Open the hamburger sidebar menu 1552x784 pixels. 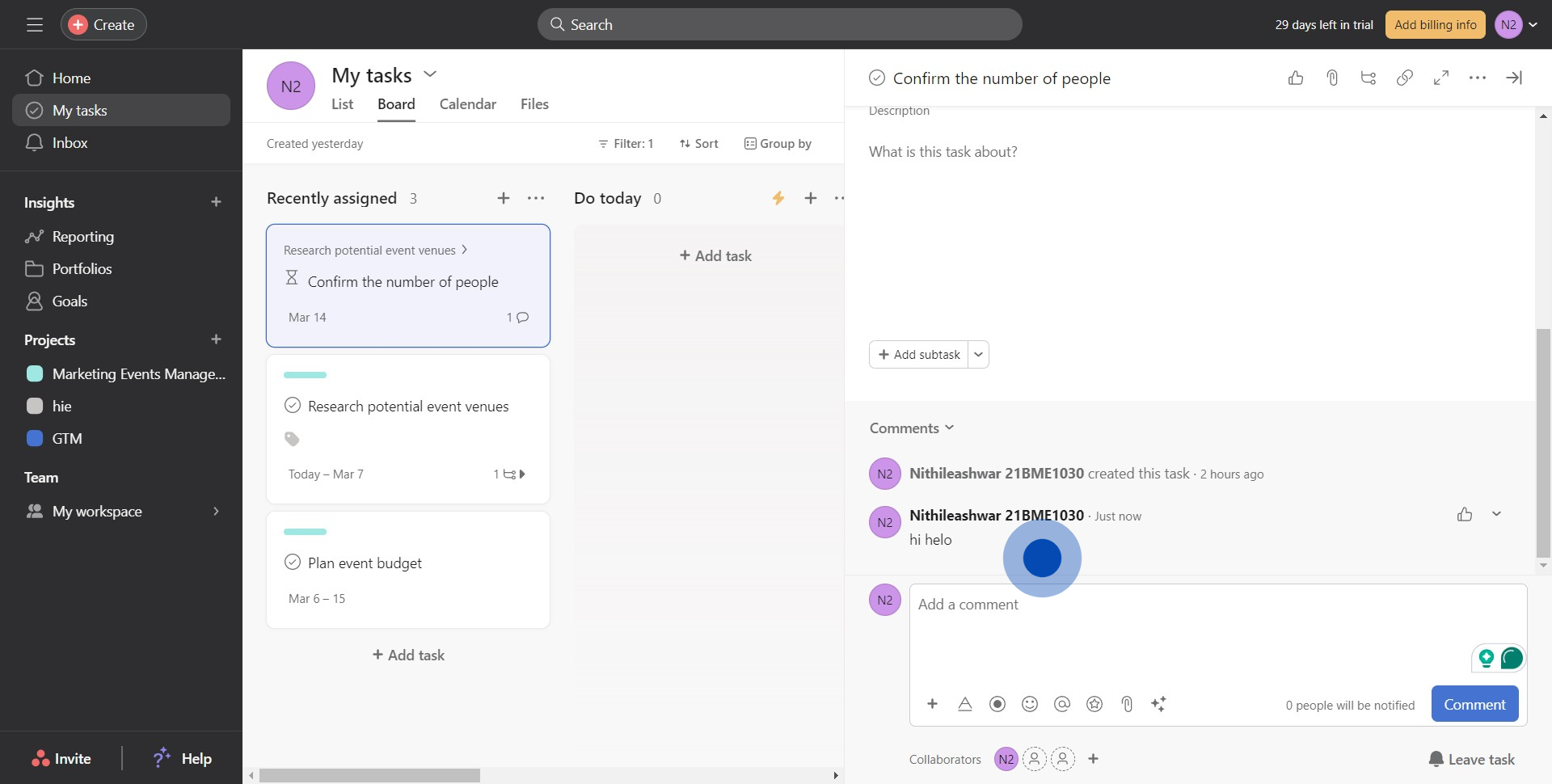(34, 25)
